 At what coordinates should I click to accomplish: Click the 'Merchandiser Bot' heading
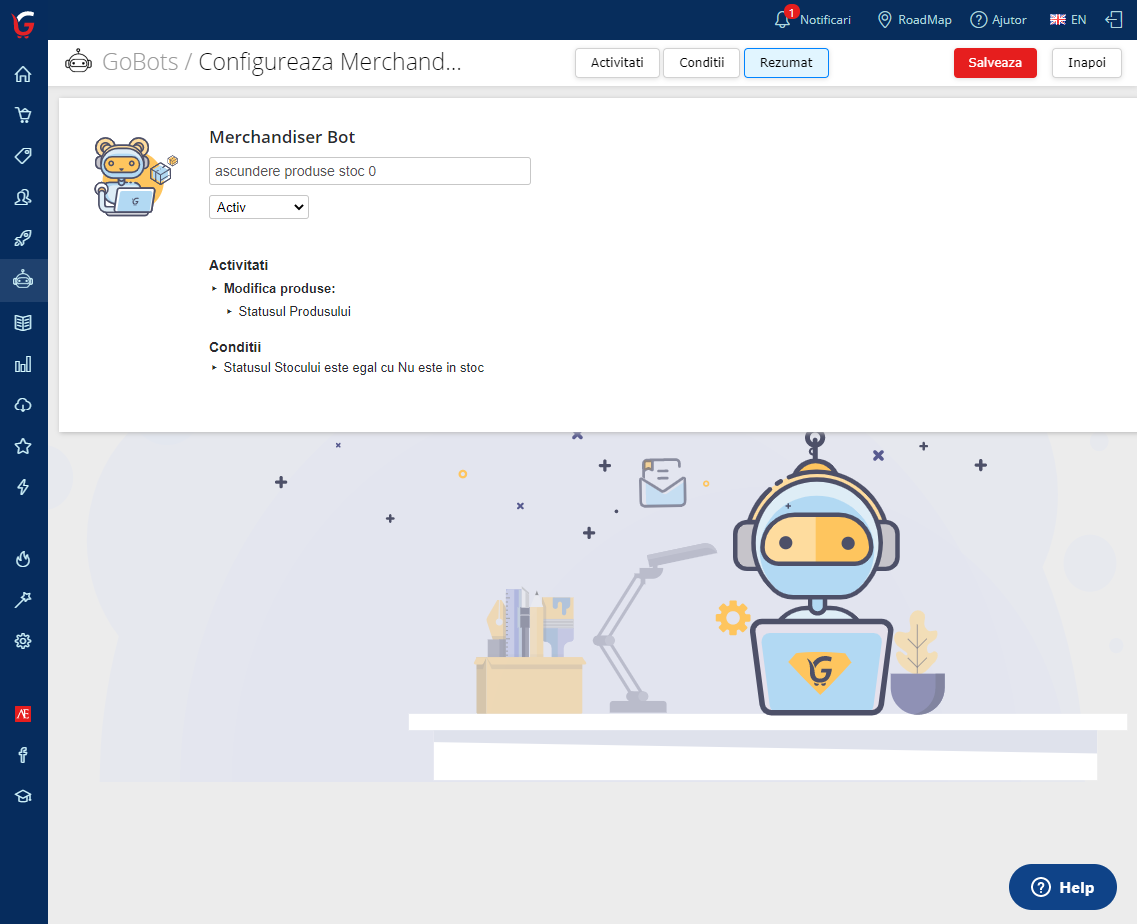pyautogui.click(x=282, y=137)
